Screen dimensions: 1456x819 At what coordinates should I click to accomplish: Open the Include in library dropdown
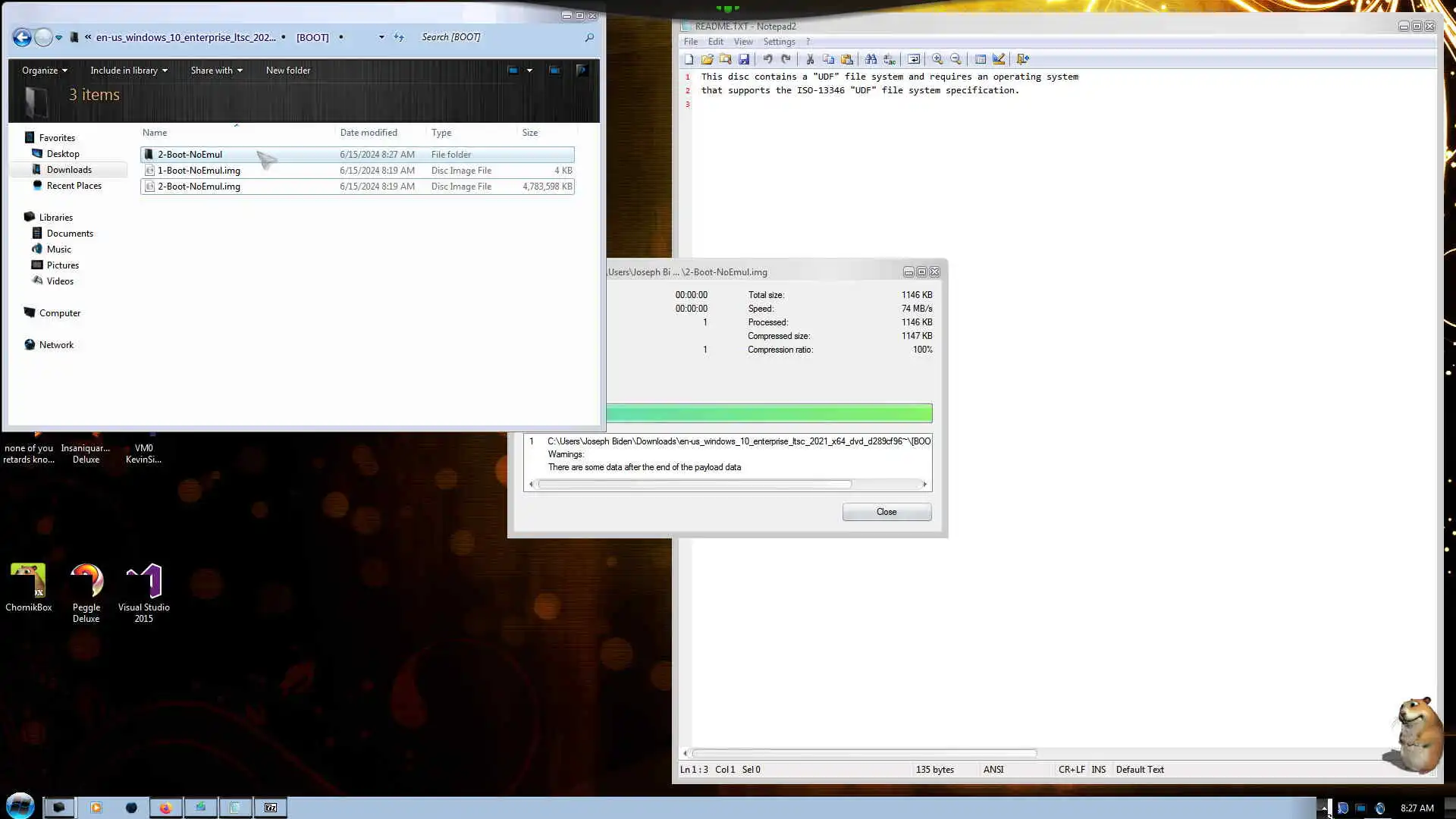click(x=128, y=71)
